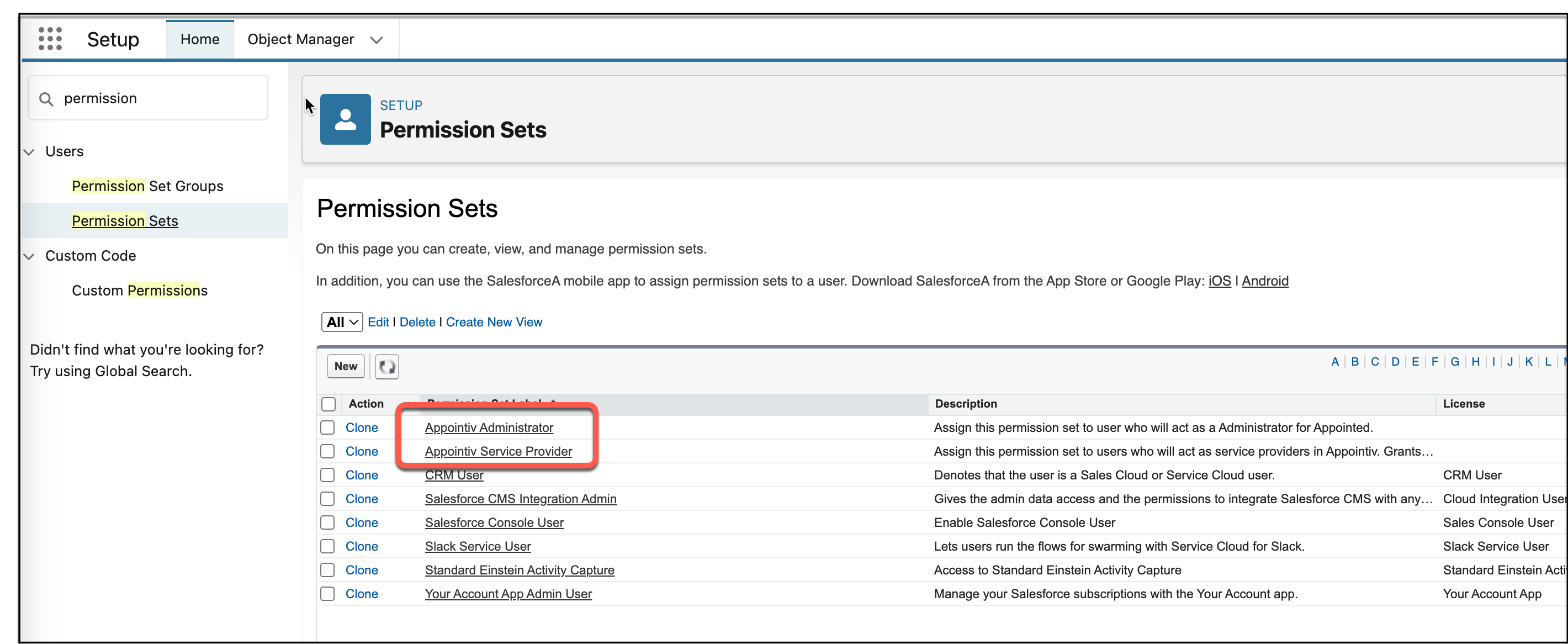The width and height of the screenshot is (1568, 644).
Task: Filter list by letter C
Action: click(x=1375, y=362)
